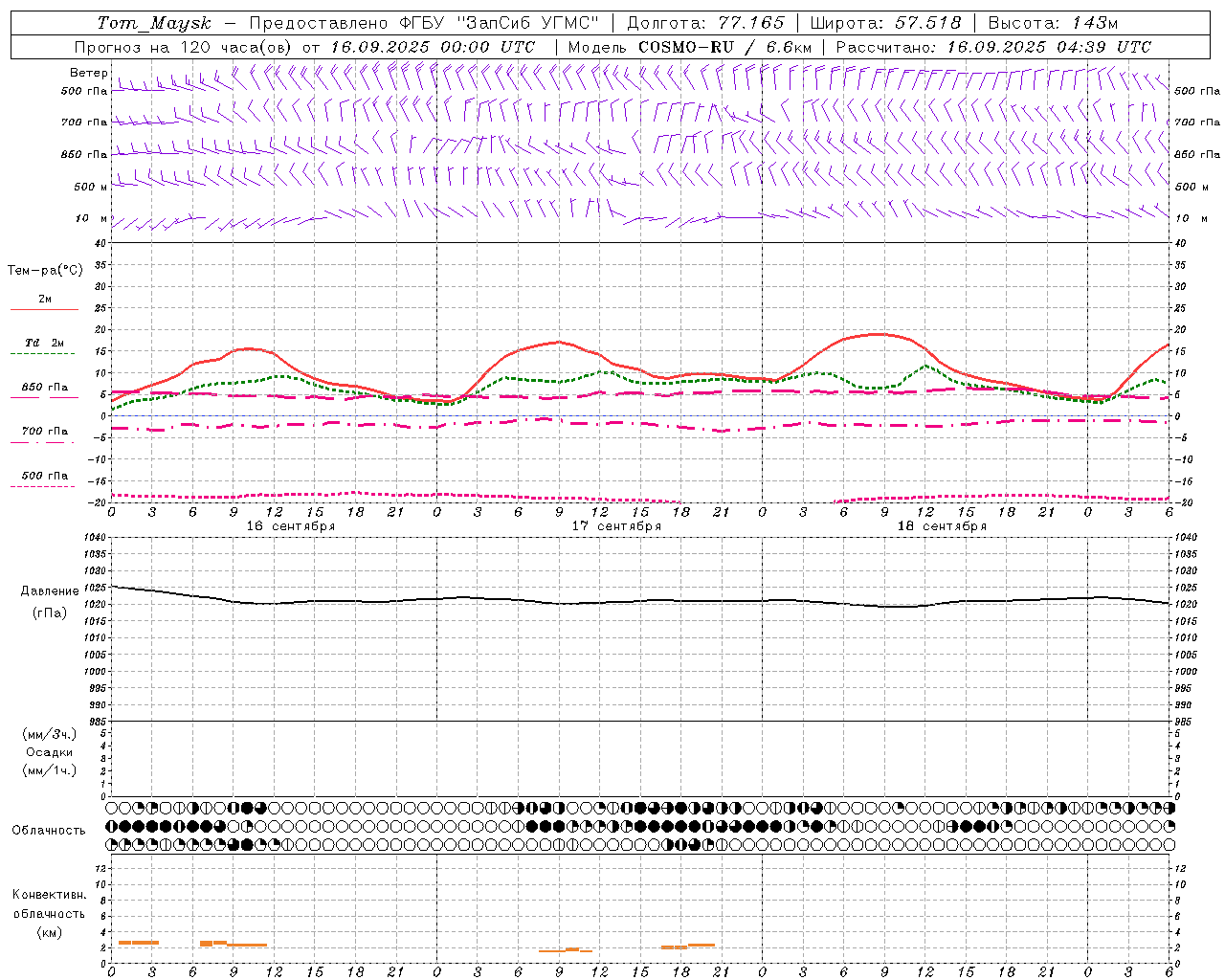Click the 18 сентября date label

coord(942,526)
